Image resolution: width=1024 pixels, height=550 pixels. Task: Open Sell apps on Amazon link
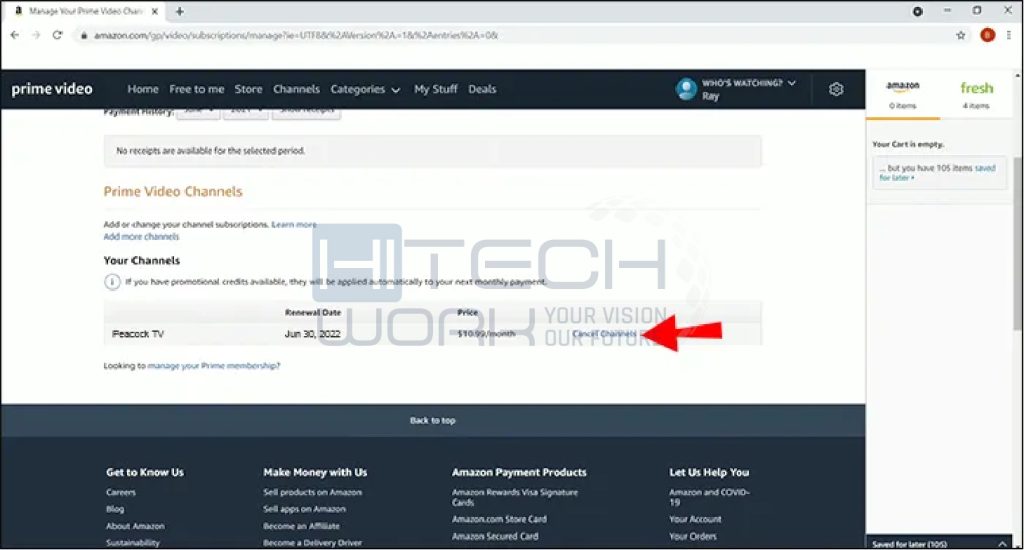click(x=304, y=509)
